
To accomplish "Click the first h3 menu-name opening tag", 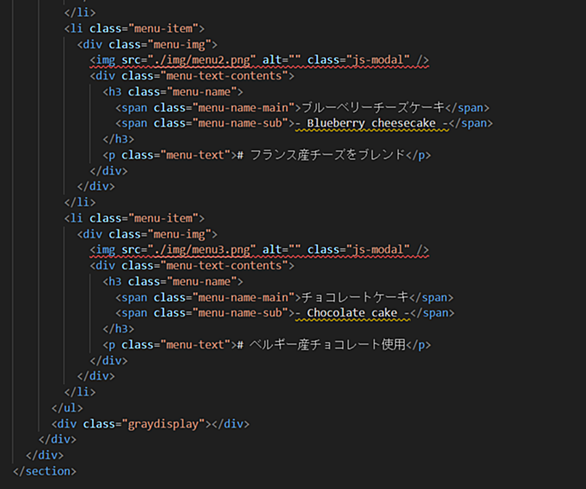I will (x=173, y=92).
